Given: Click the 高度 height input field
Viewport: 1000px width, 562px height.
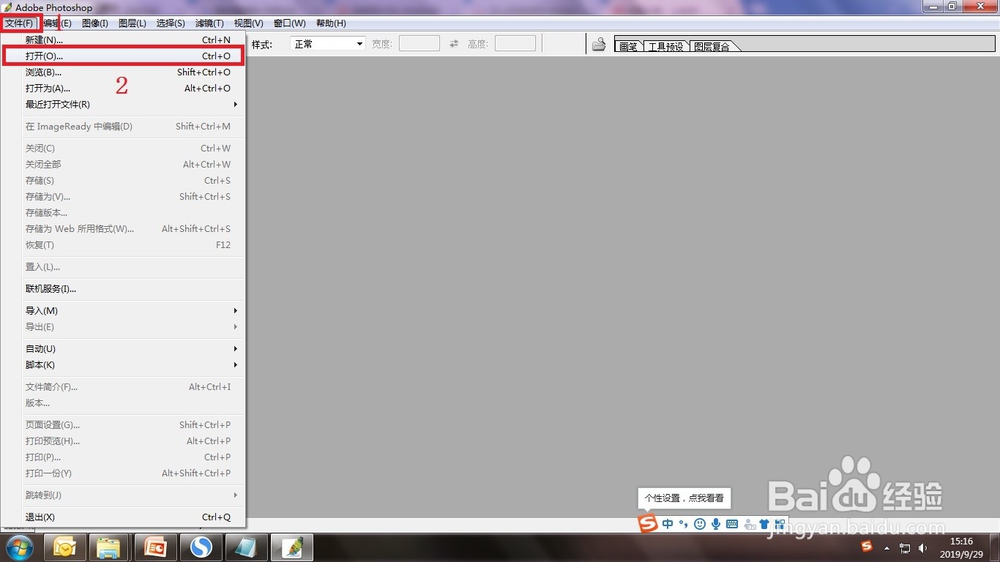Looking at the screenshot, I should click(x=515, y=44).
